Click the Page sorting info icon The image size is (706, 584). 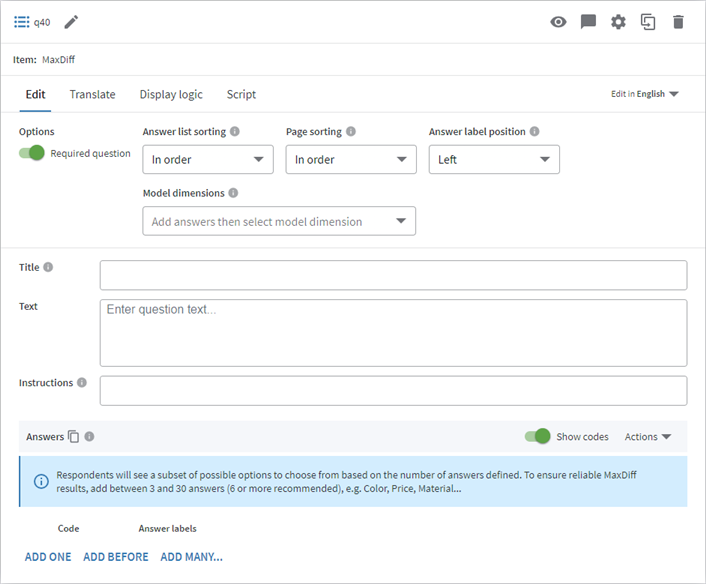coord(351,131)
